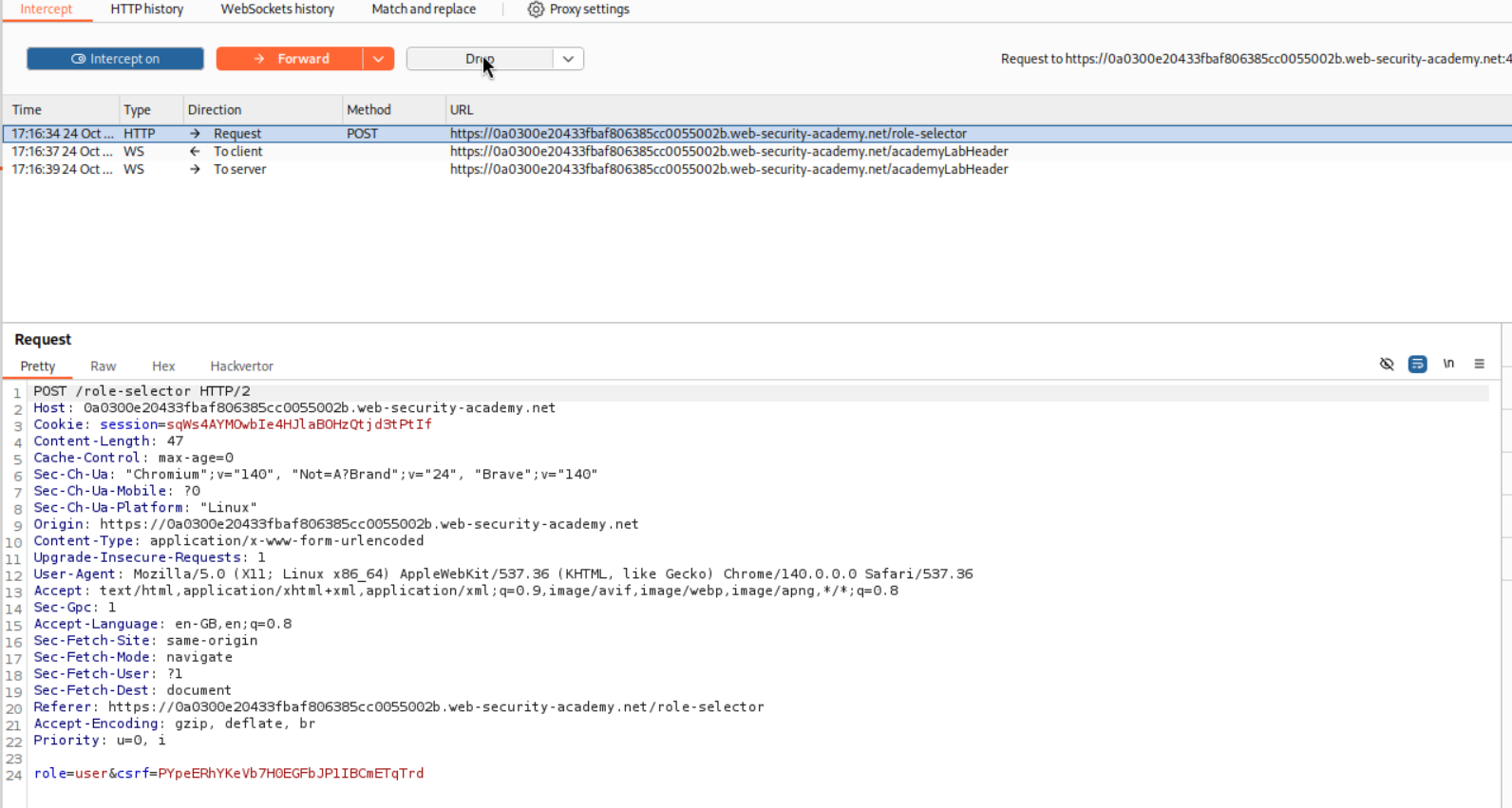Show non-printable characters with the \n icon

pos(1448,364)
